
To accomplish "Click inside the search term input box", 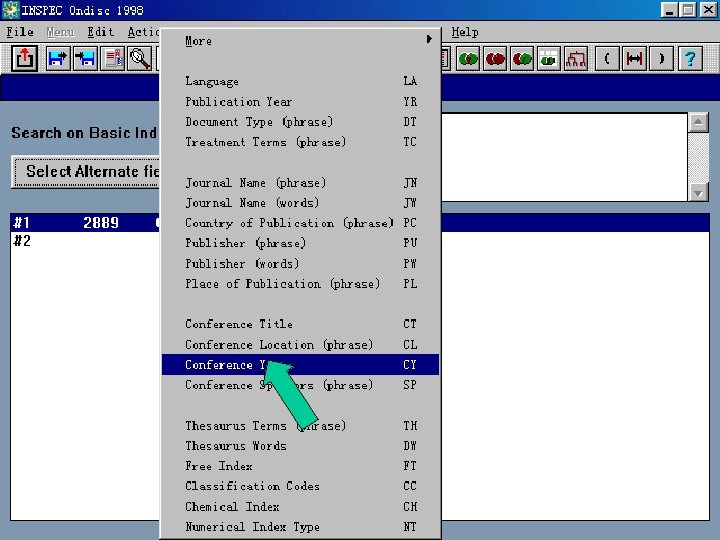I will (x=564, y=157).
